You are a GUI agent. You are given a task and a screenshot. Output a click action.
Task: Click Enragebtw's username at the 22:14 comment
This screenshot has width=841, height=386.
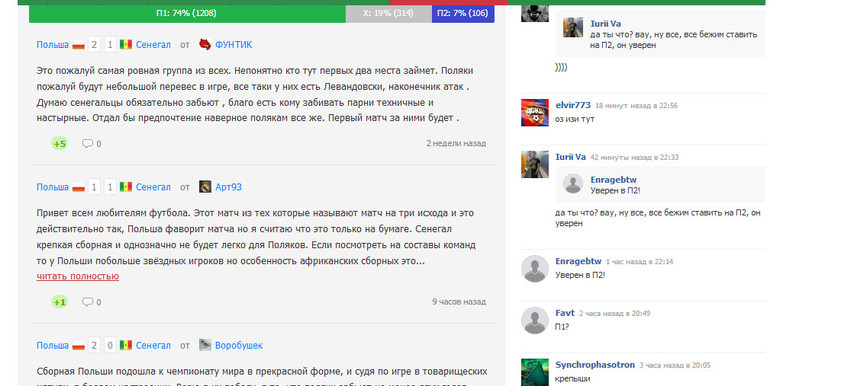pos(578,261)
